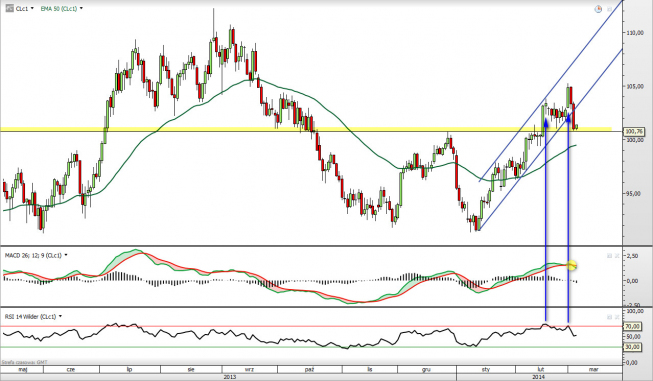Select the wrz month on time axis
The width and height of the screenshot is (653, 381).
tap(249, 369)
